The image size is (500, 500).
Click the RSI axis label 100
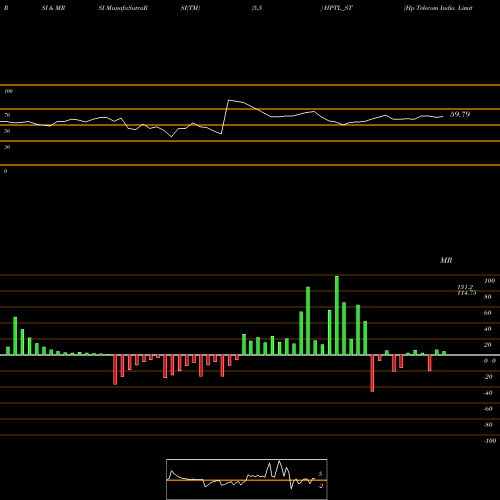9,91
